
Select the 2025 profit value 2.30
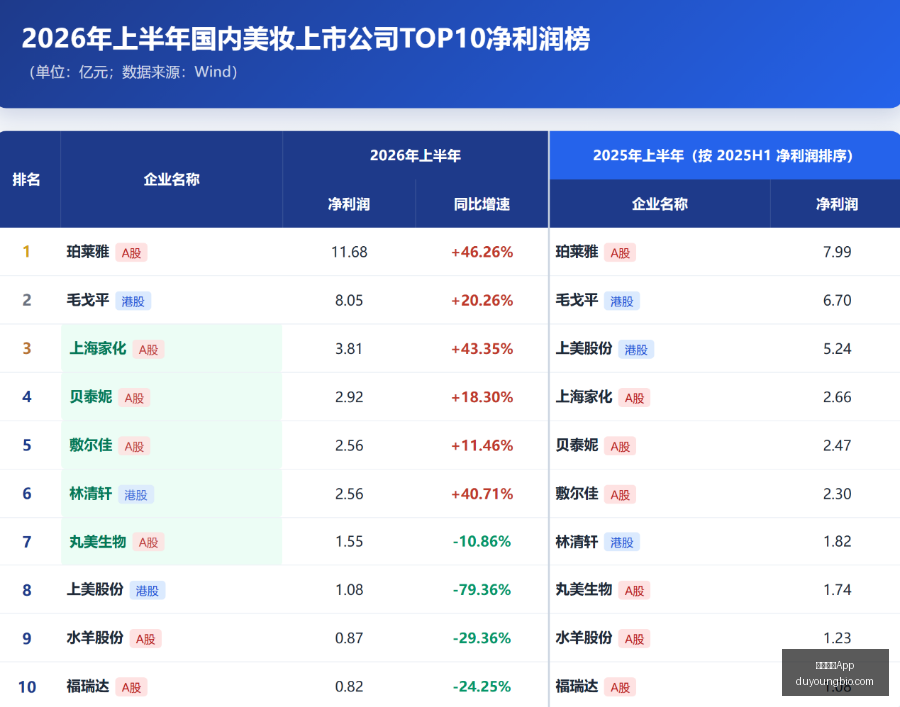point(837,494)
